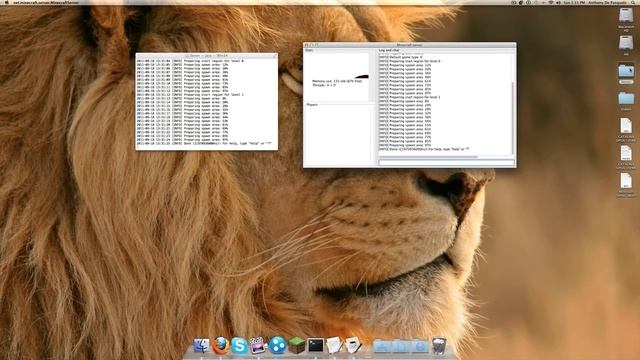Open the second hard drive icon on desktop
The height and width of the screenshot is (360, 640).
coord(626,44)
